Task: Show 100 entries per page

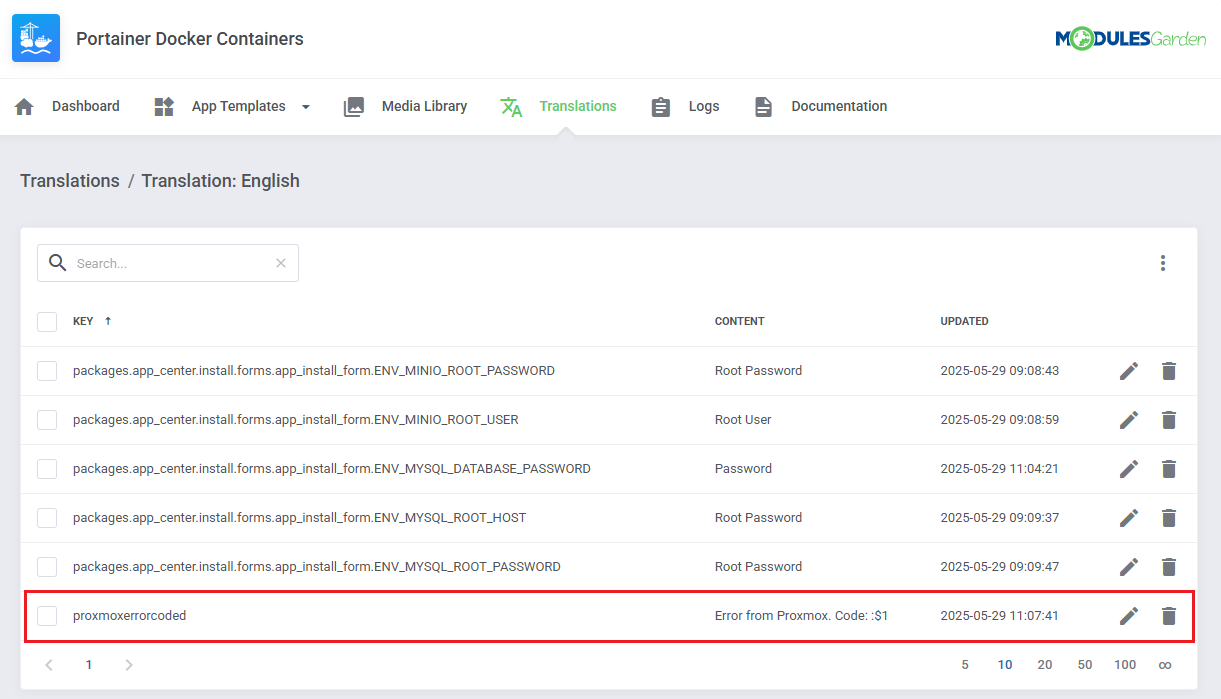Action: (1125, 665)
